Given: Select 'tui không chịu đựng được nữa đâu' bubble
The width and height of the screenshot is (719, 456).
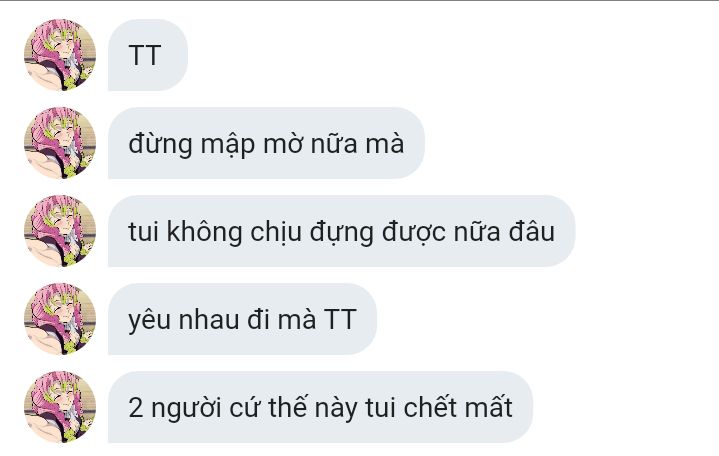Looking at the screenshot, I should tap(341, 231).
